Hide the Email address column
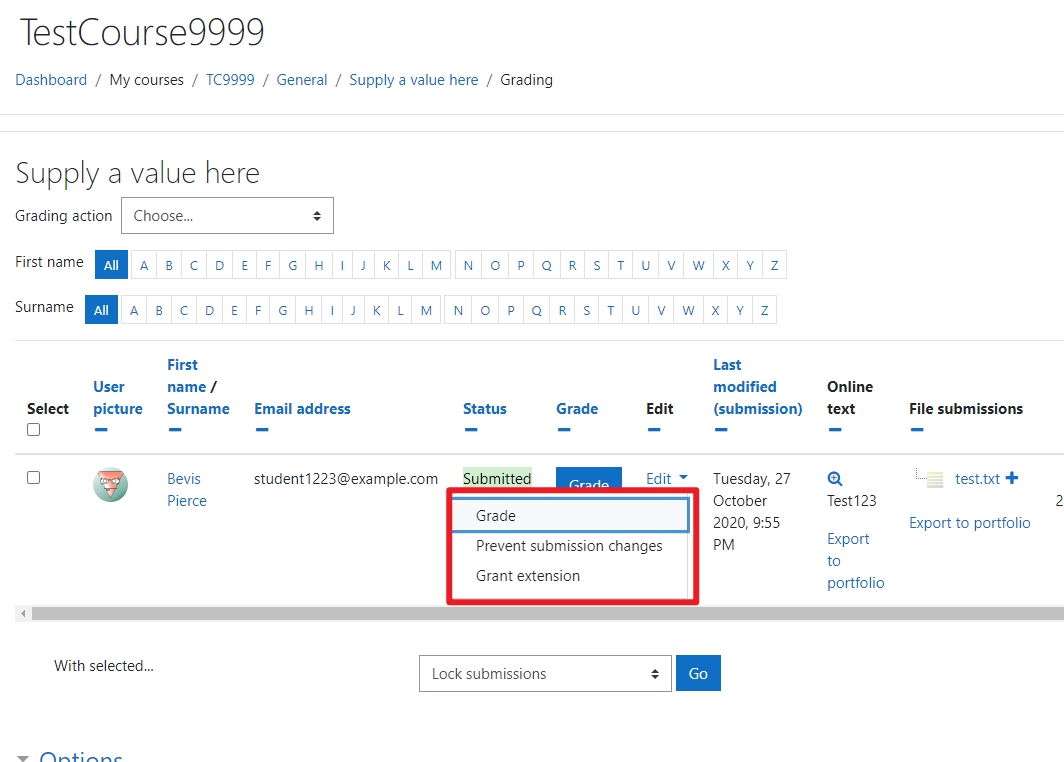The width and height of the screenshot is (1064, 762). click(x=262, y=430)
